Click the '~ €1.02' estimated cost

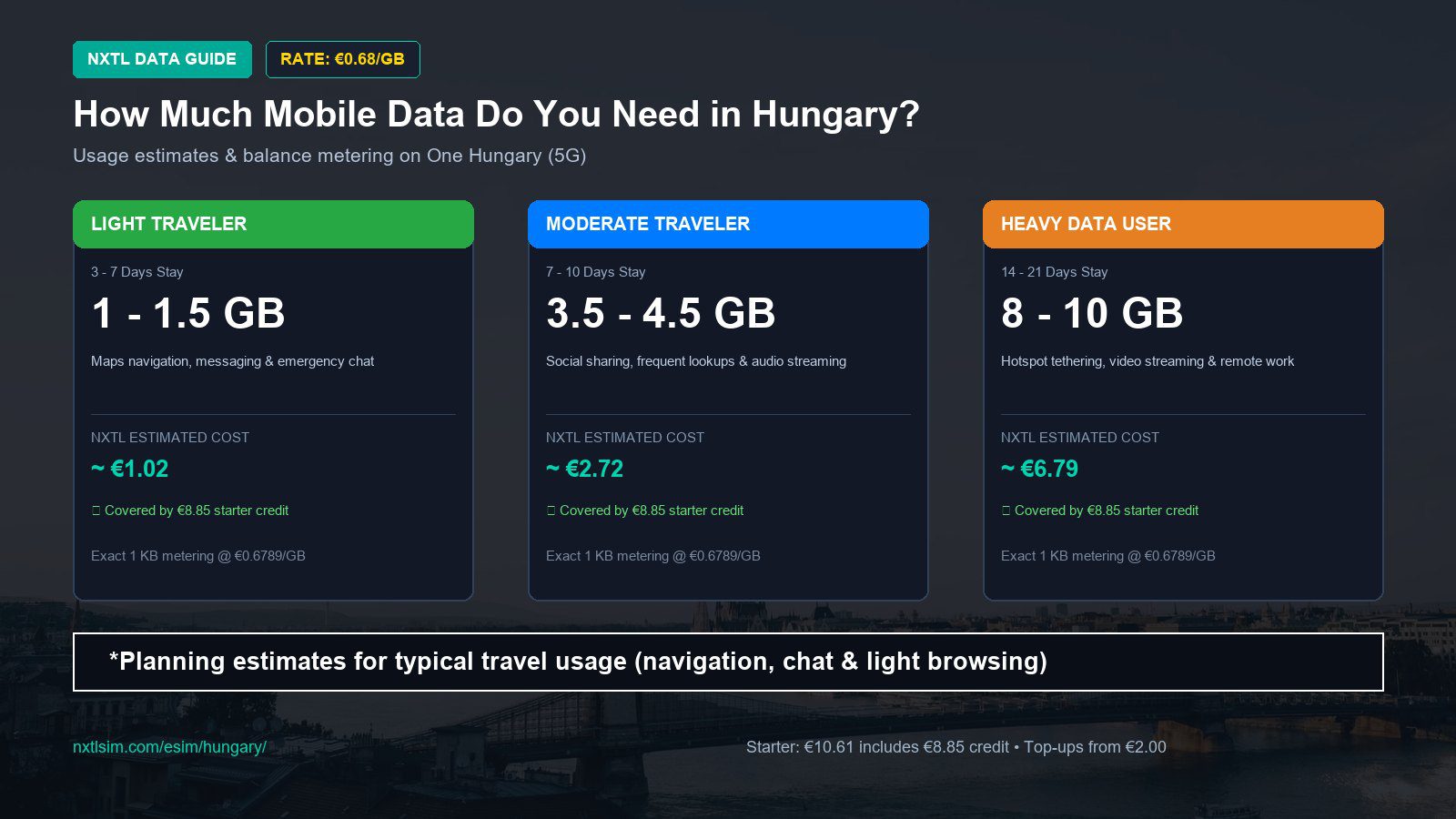tap(130, 469)
